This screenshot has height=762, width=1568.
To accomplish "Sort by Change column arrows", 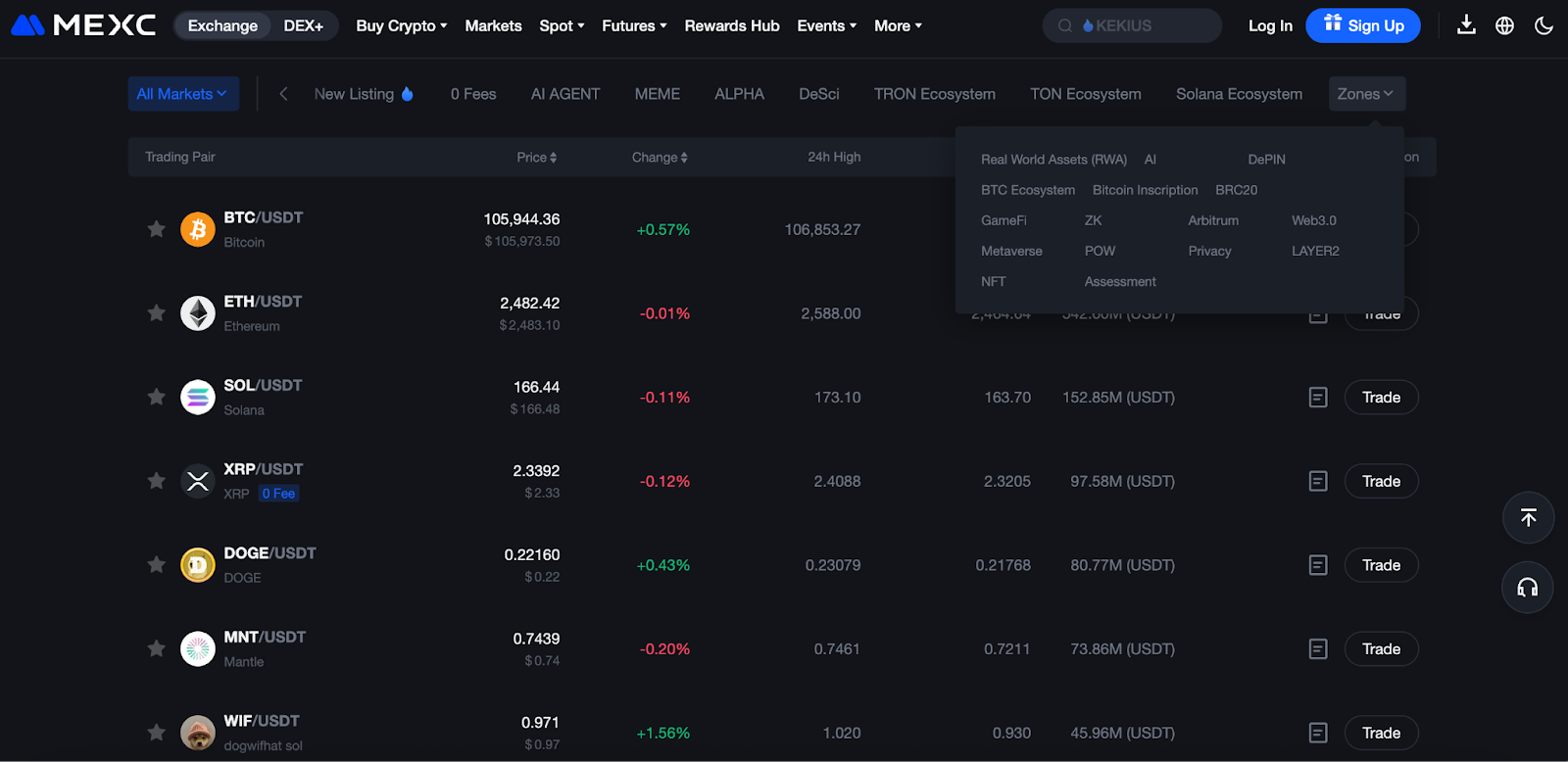I will [684, 158].
